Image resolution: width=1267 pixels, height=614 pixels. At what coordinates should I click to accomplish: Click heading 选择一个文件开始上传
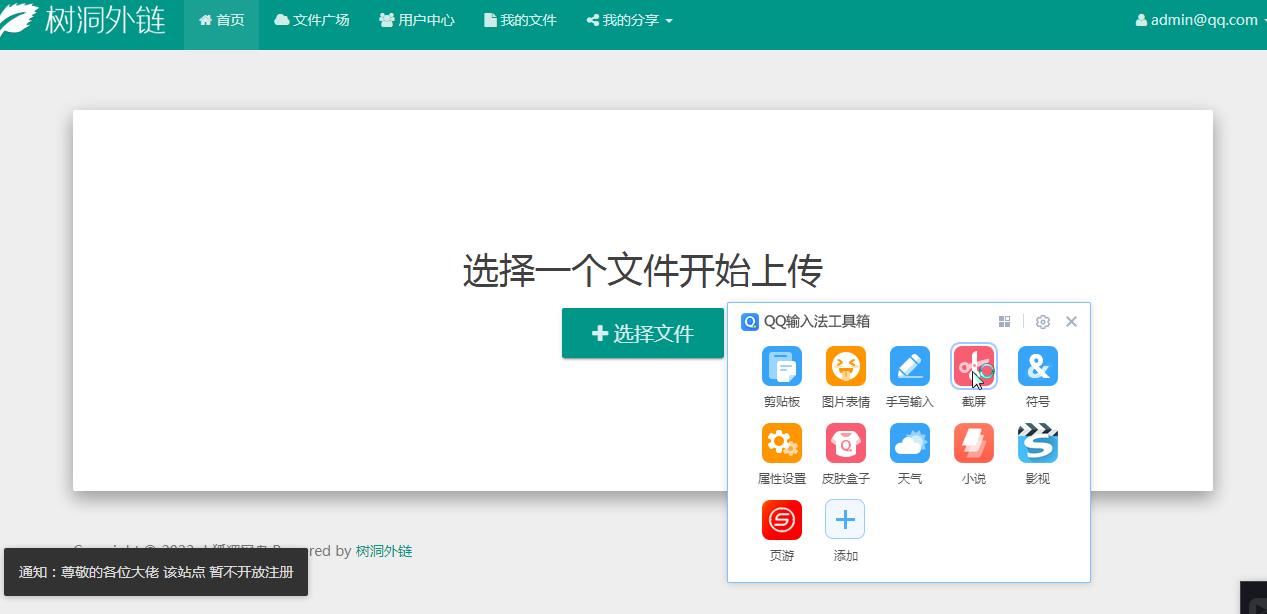click(643, 271)
